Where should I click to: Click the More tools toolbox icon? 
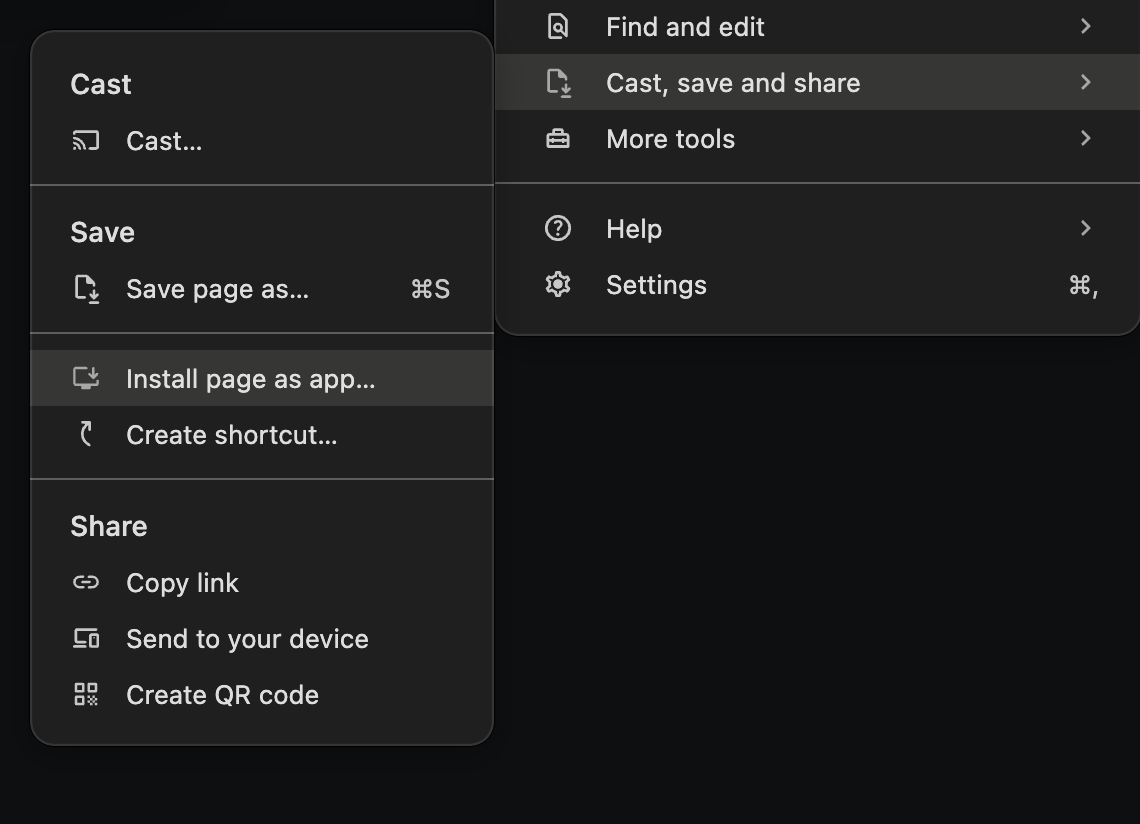[558, 138]
